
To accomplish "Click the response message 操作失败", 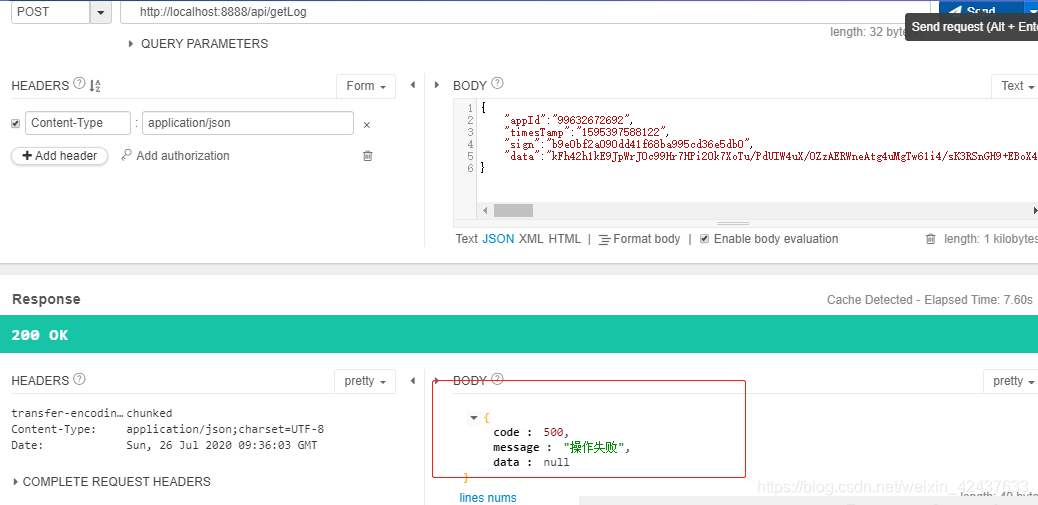I will tap(593, 447).
